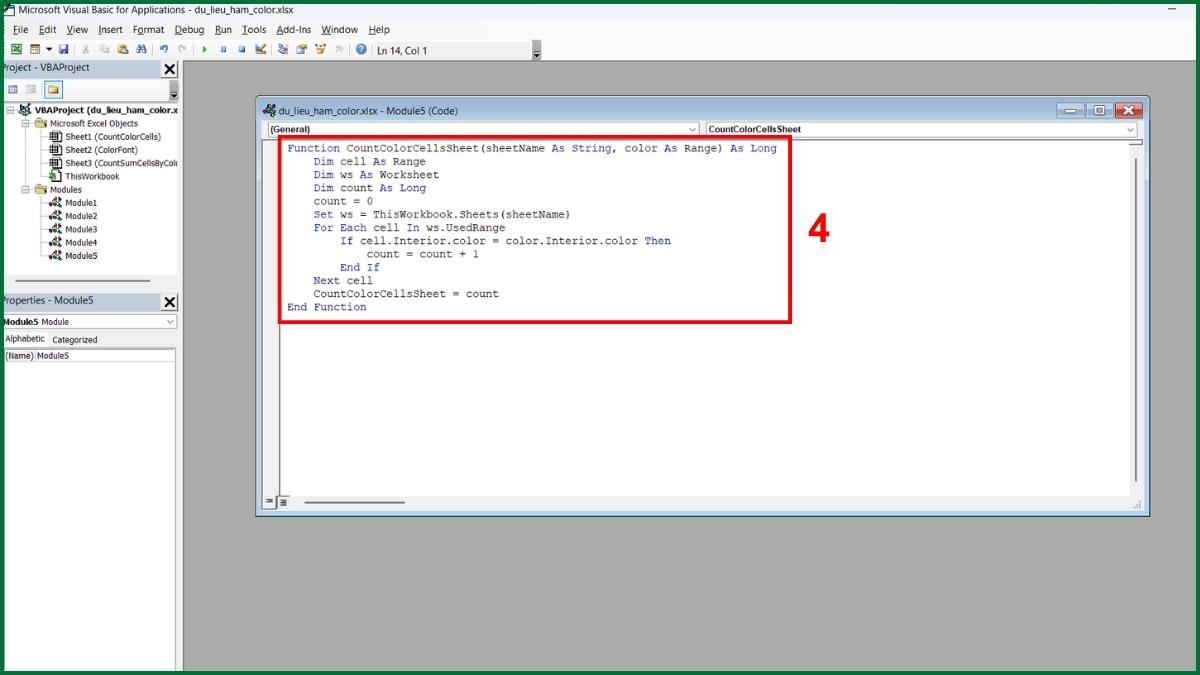
Task: Click the View Object icon in Project panel
Action: 31,89
